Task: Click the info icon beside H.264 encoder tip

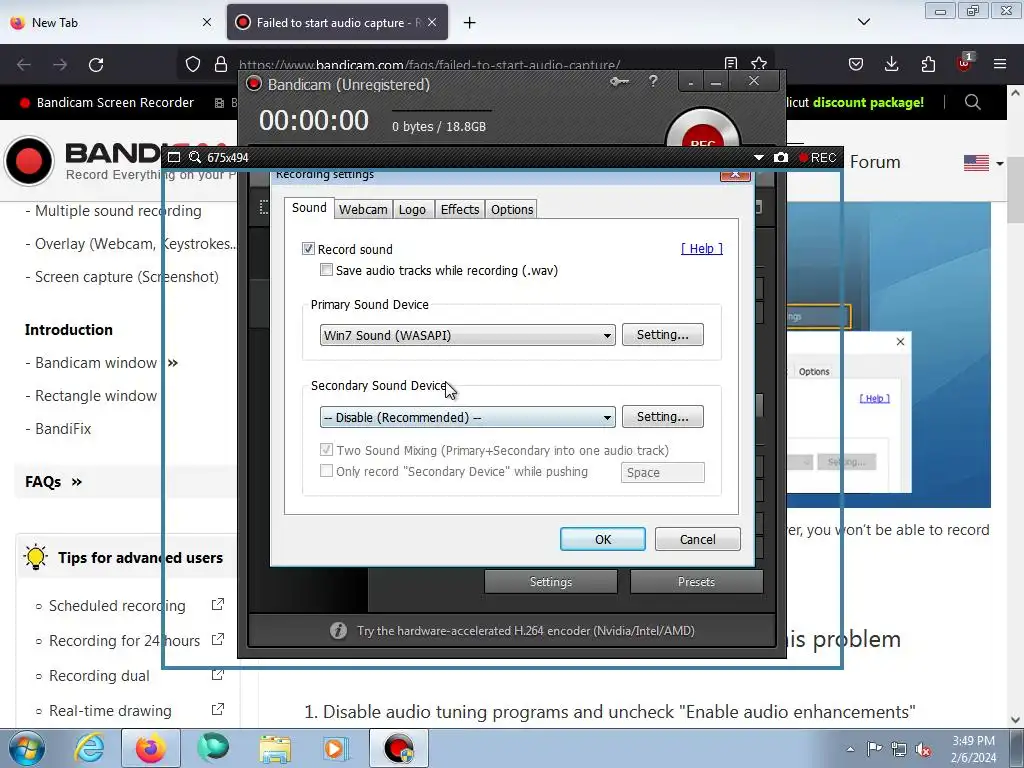Action: click(338, 630)
